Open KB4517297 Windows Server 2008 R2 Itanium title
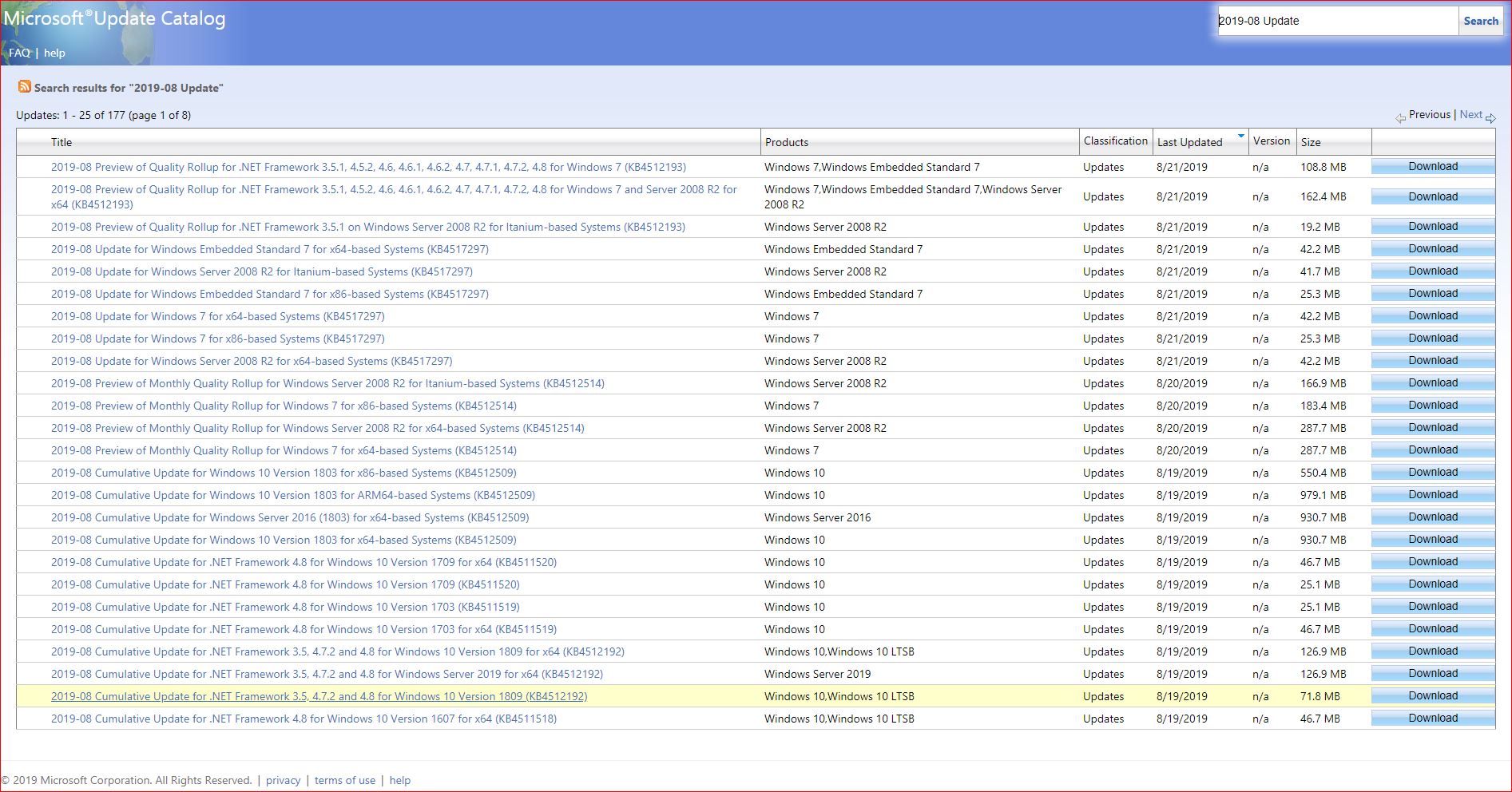This screenshot has height=792, width=1512. 262,271
